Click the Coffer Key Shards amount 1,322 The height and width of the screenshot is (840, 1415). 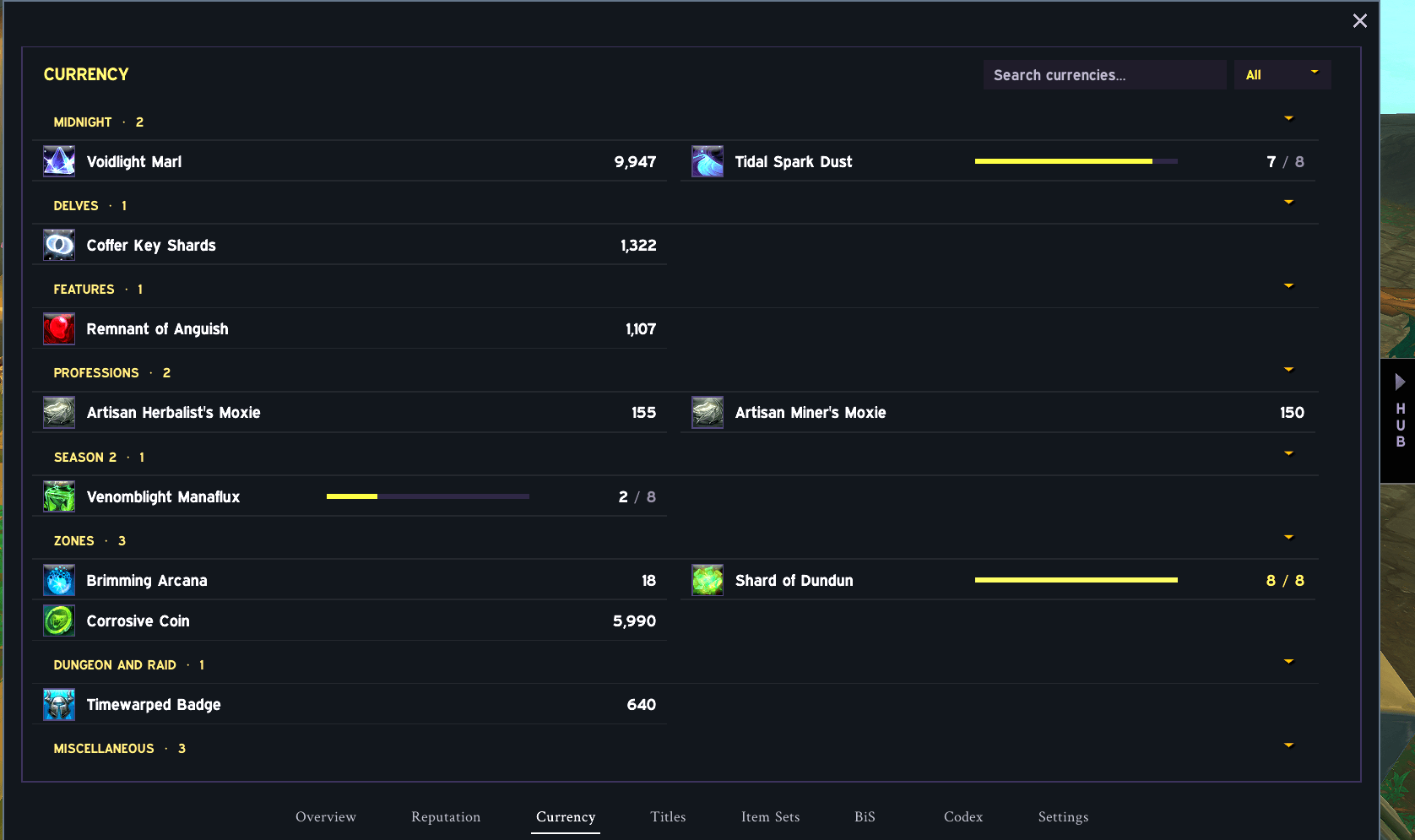coord(638,245)
